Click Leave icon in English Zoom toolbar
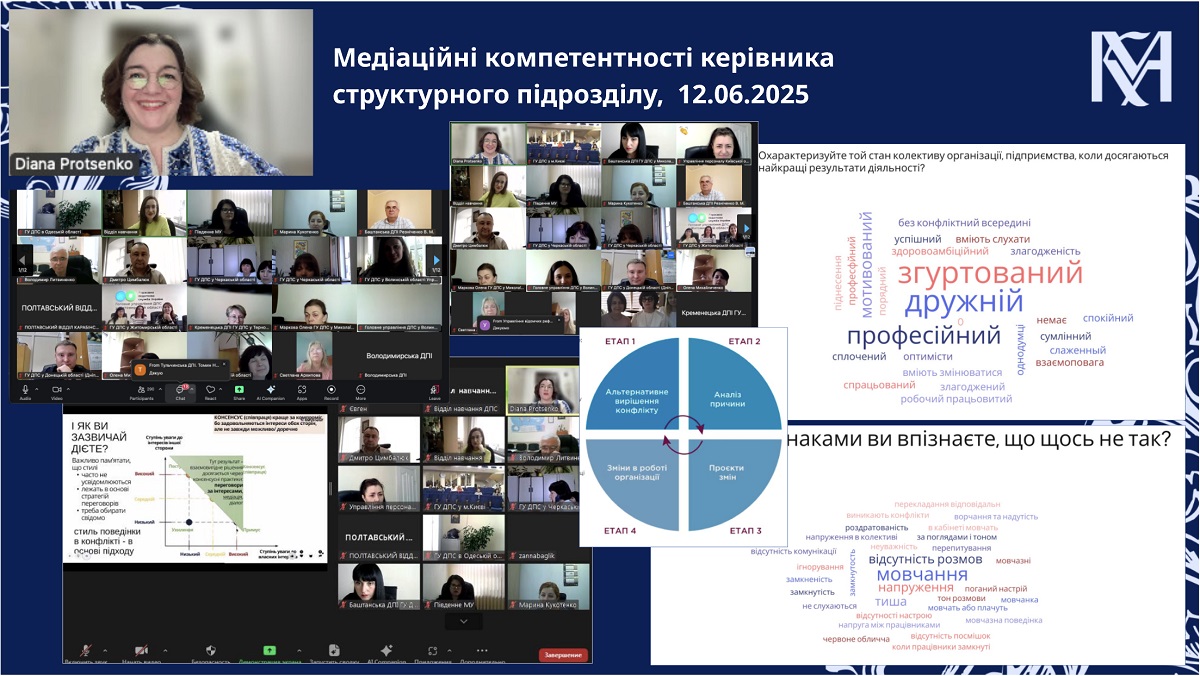Screen dimensions: 1200x676 434,388
